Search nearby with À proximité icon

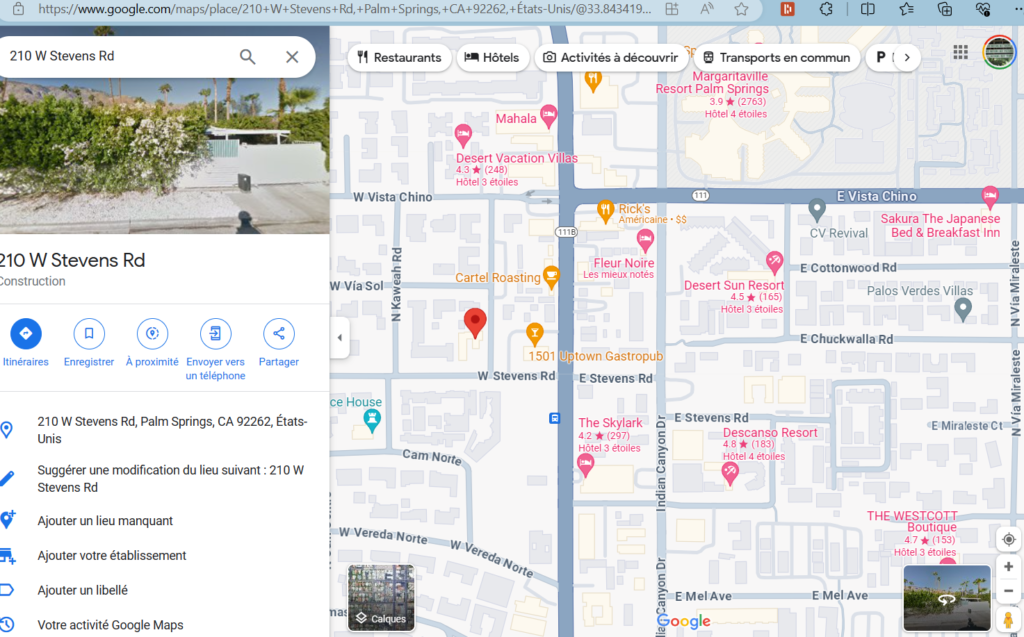152,334
